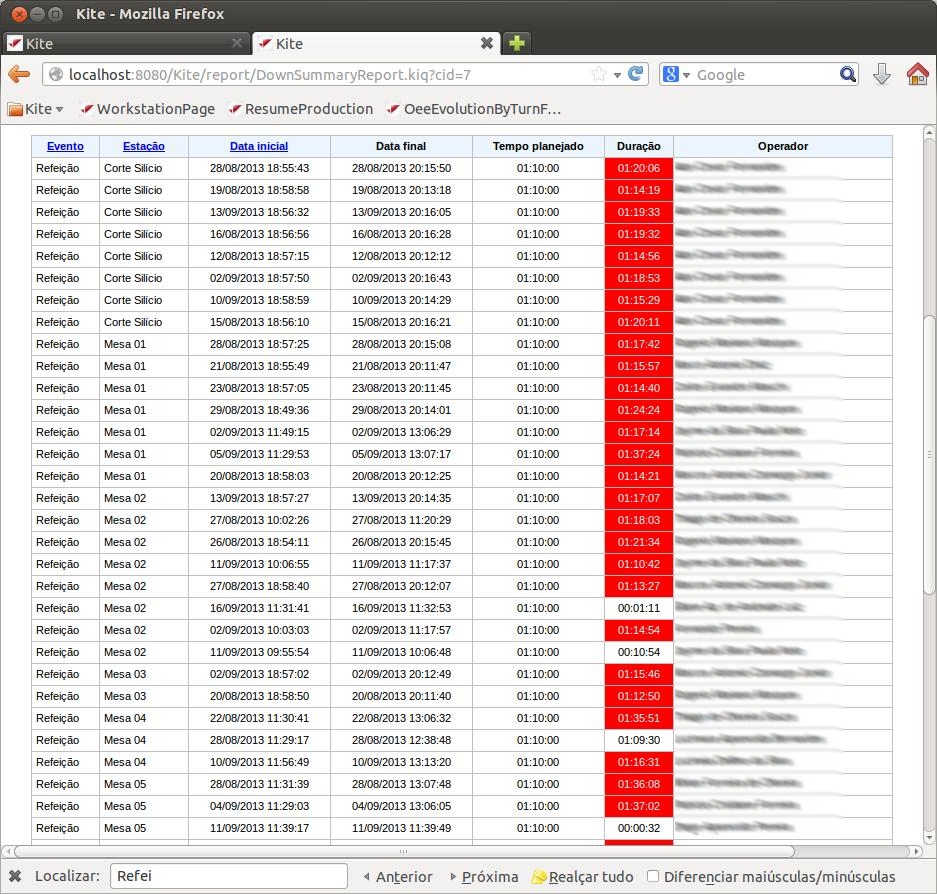Bookmark this page with the star icon
The height and width of the screenshot is (894, 937).
pyautogui.click(x=598, y=74)
